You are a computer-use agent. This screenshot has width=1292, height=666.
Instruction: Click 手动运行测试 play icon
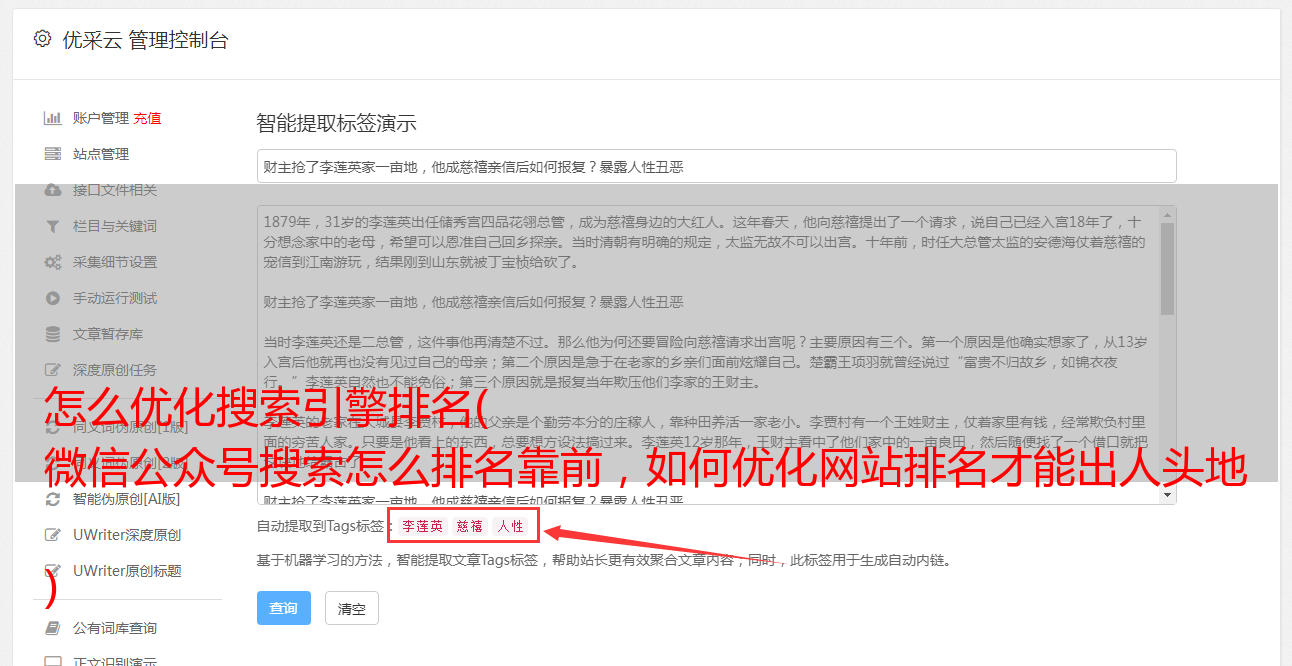pyautogui.click(x=53, y=298)
